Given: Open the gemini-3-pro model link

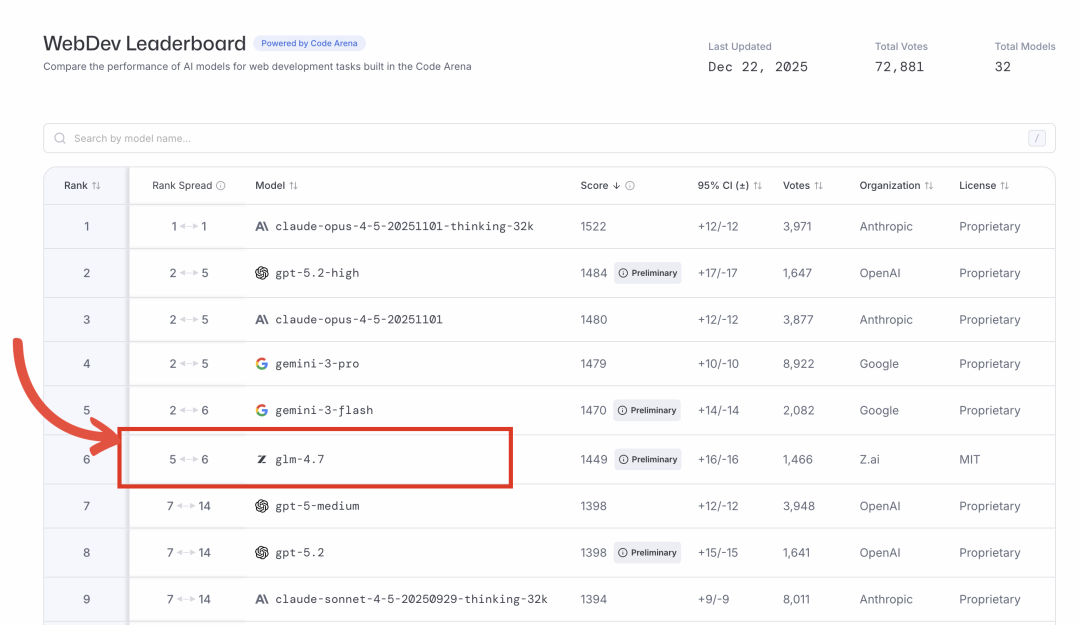Looking at the screenshot, I should (317, 364).
